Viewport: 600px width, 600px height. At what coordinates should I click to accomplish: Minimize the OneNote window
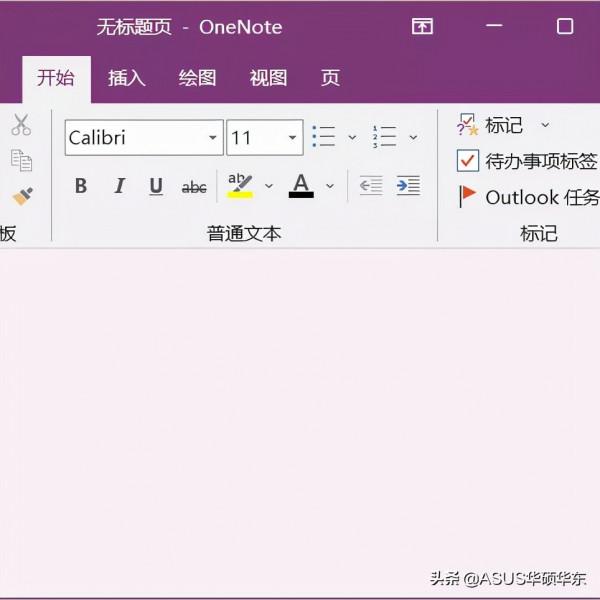click(494, 26)
